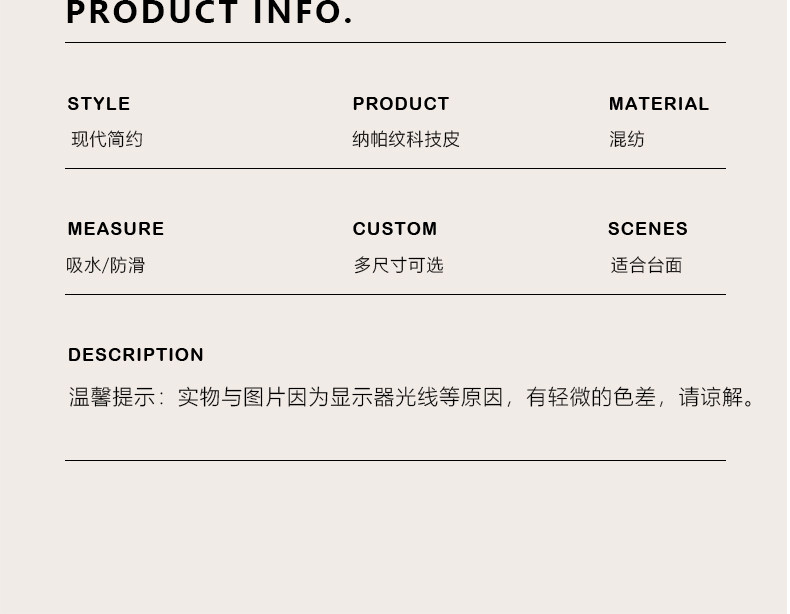
Task: Click the 混纺 material value
Action: [627, 140]
